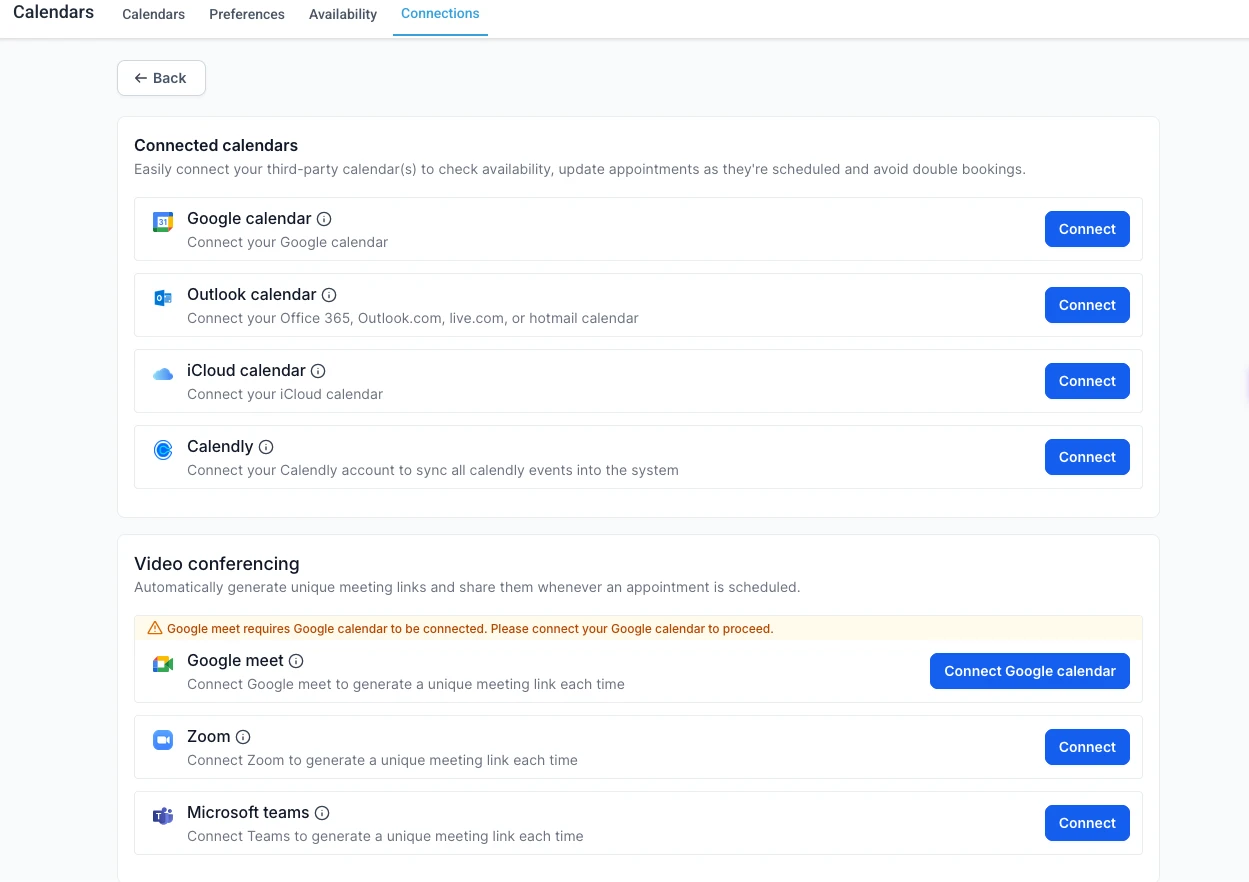Click 'Connect your iCloud calendar' description text
The image size is (1249, 882).
pyautogui.click(x=285, y=394)
